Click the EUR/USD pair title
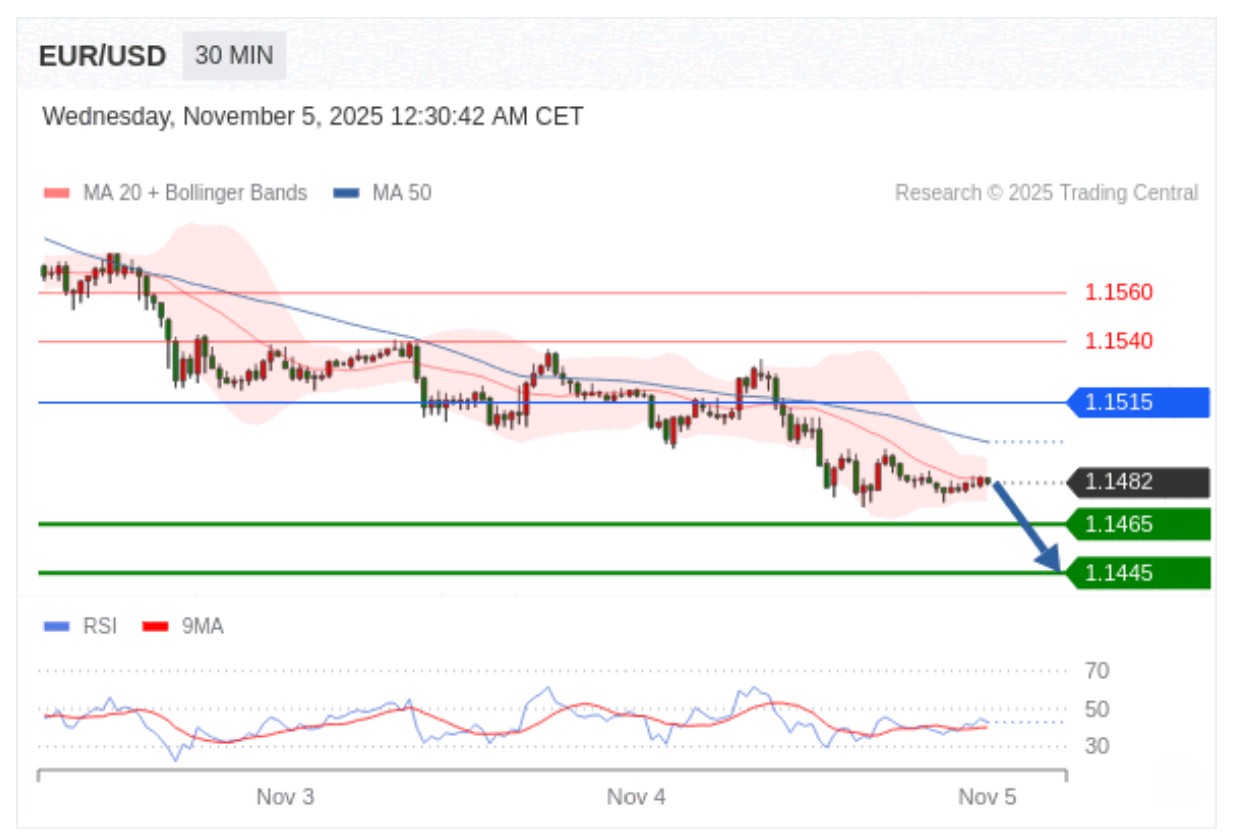1246x836 pixels. tap(102, 56)
